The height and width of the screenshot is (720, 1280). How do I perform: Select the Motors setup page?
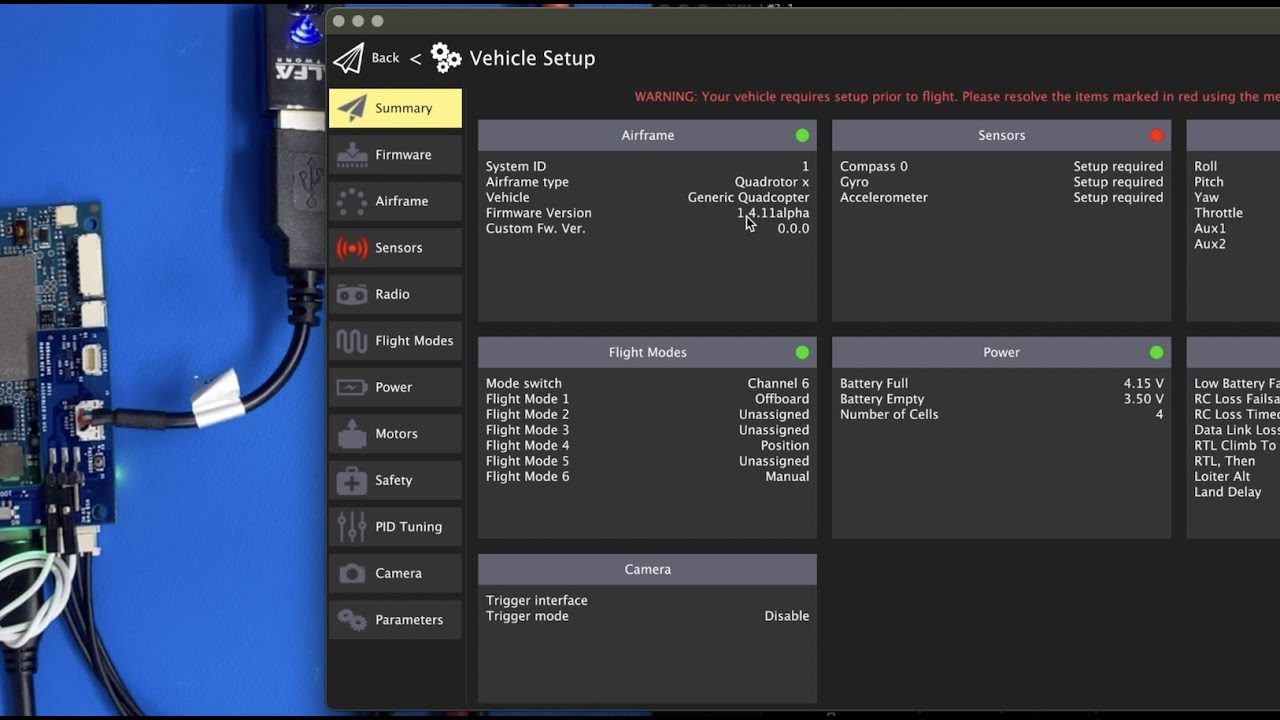[395, 434]
